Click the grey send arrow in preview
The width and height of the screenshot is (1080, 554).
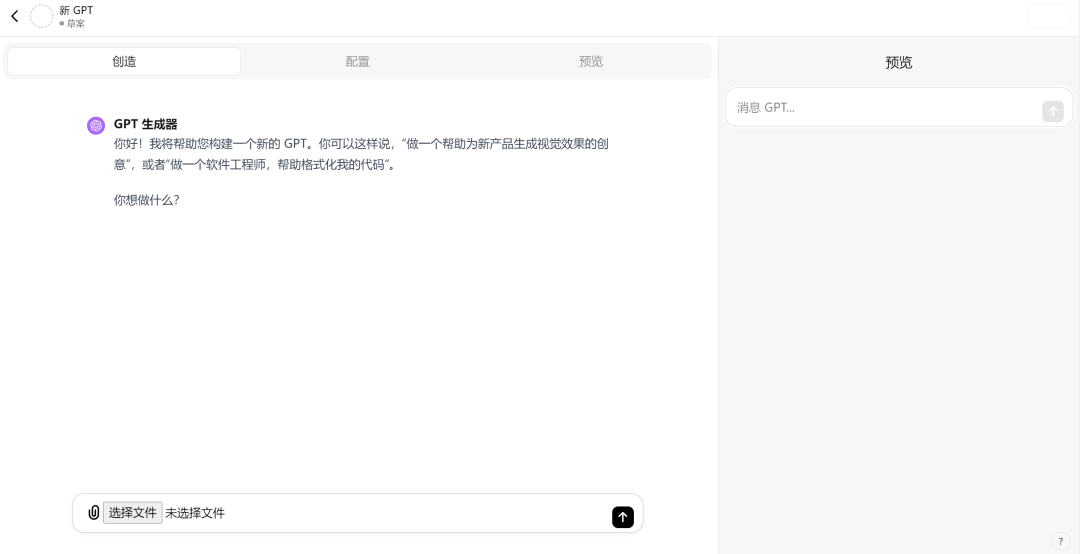(x=1052, y=111)
